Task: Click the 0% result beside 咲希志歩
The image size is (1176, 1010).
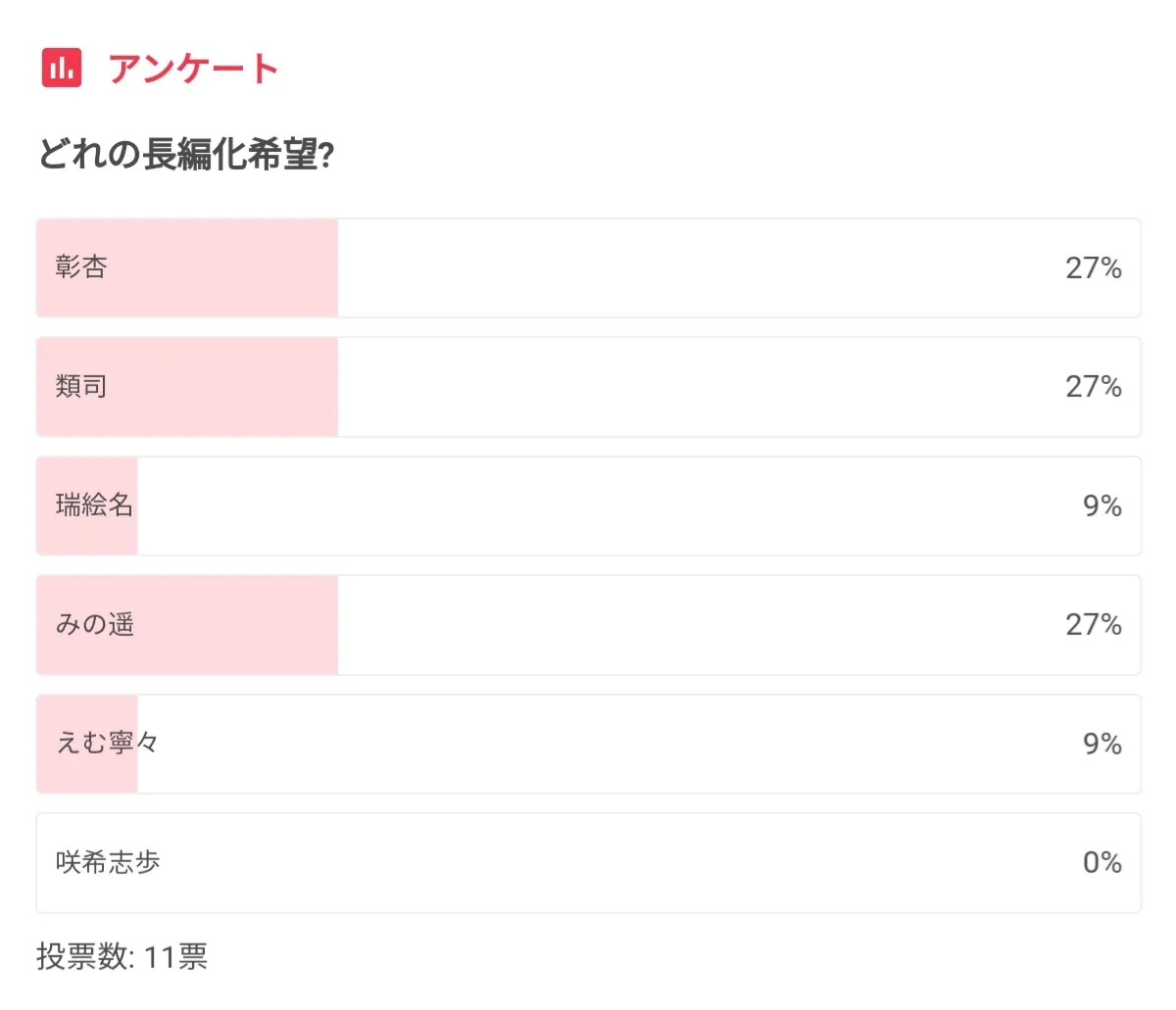Action: [x=1102, y=863]
